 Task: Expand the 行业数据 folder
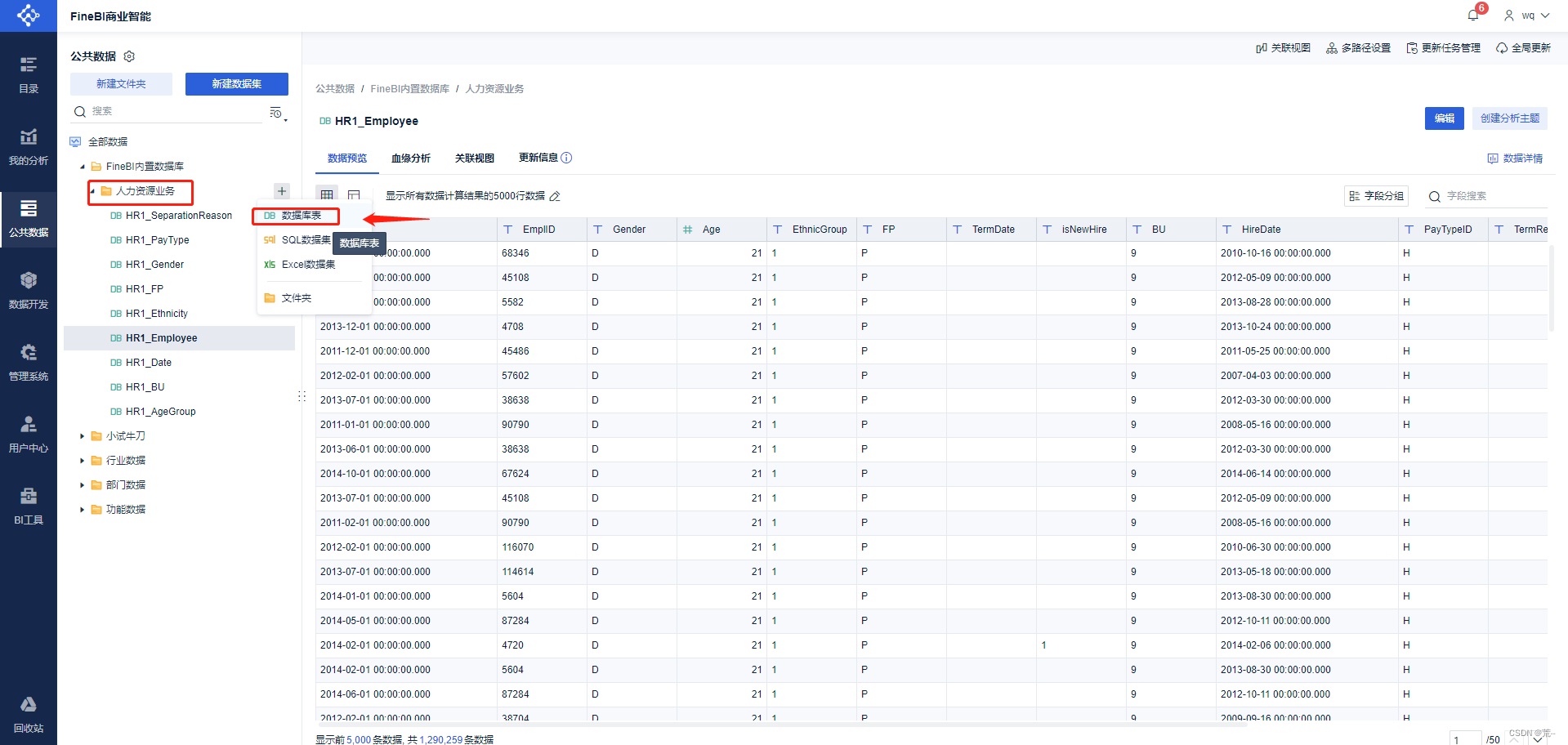point(83,461)
